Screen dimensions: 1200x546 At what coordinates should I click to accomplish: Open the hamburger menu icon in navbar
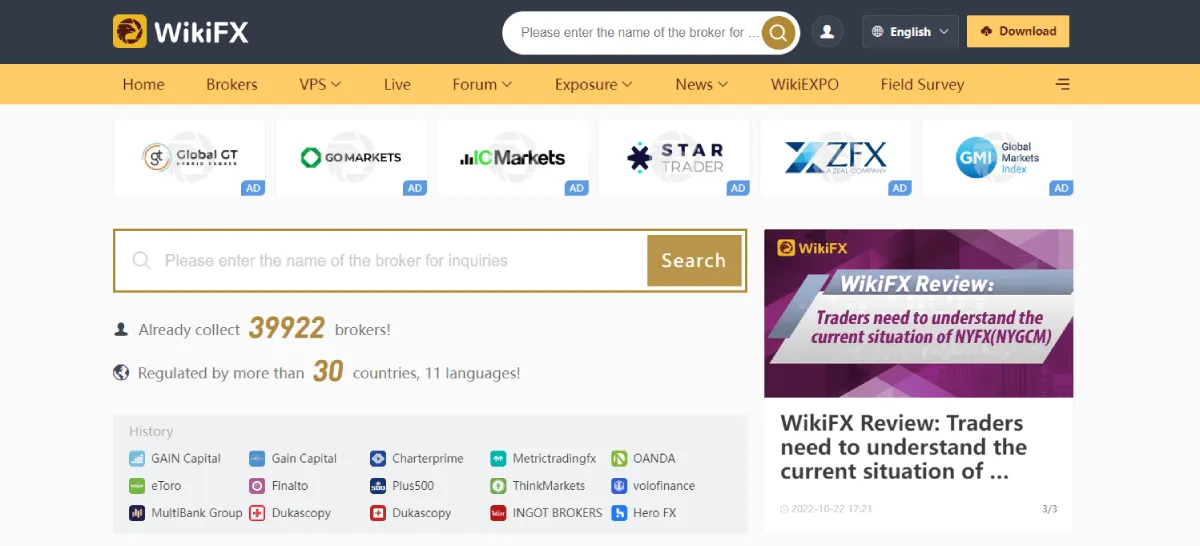1063,85
